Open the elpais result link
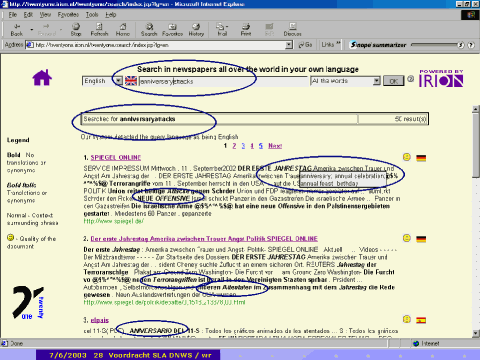480x360 pixels. [x=100, y=320]
